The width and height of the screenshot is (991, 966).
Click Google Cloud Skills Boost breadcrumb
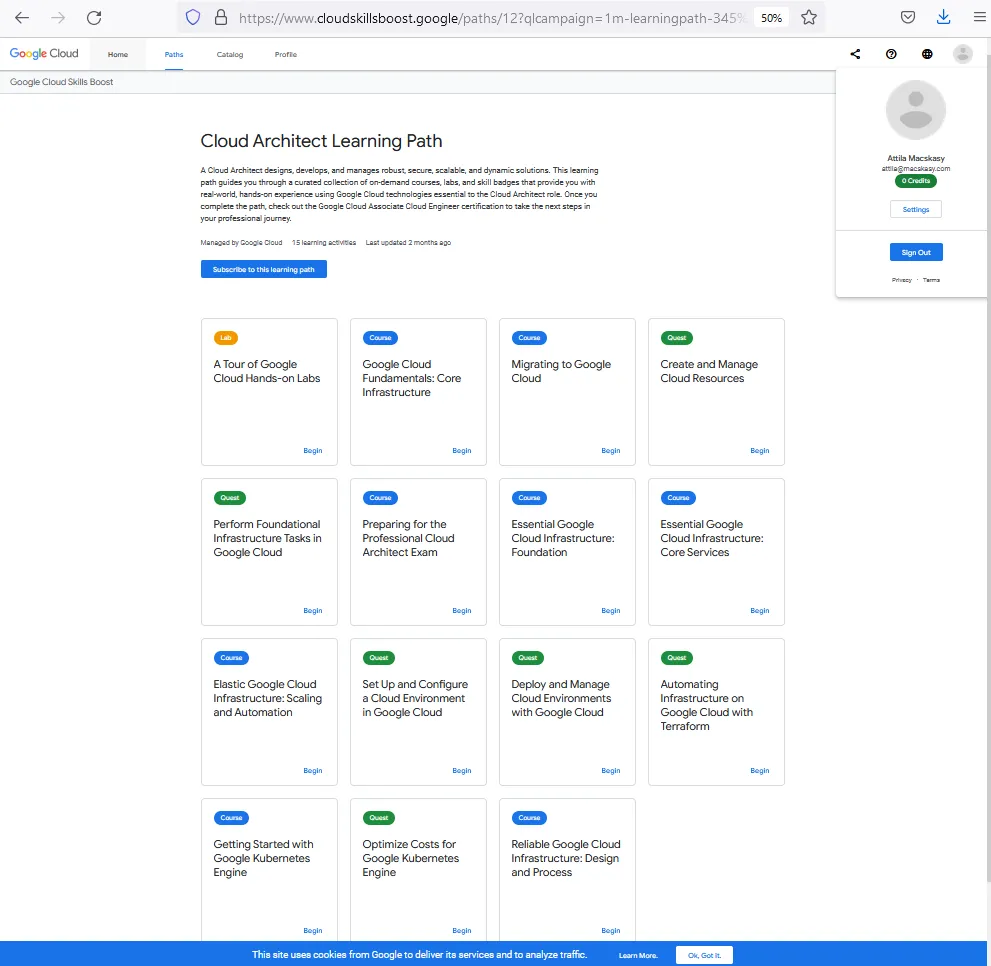point(61,82)
